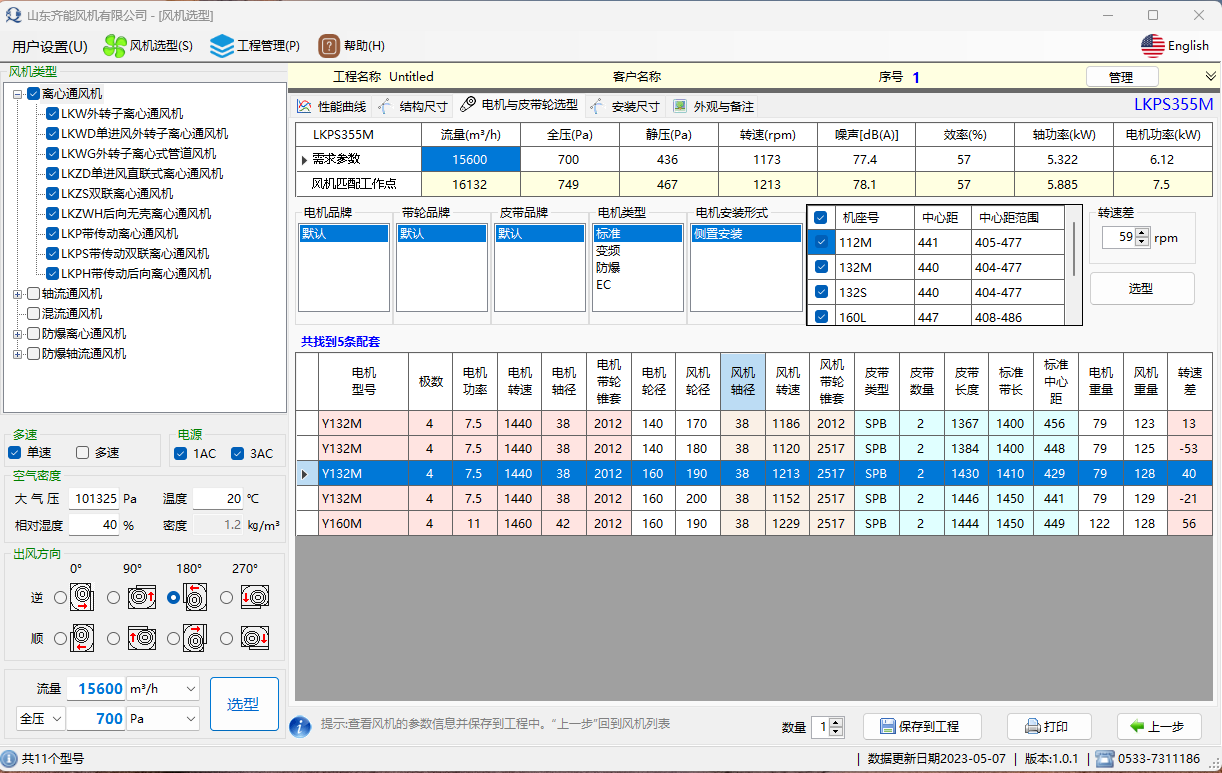Screen dimensions: 1222x773
Task: Choose the 顺 90° outlet direction icon
Action: click(x=141, y=638)
